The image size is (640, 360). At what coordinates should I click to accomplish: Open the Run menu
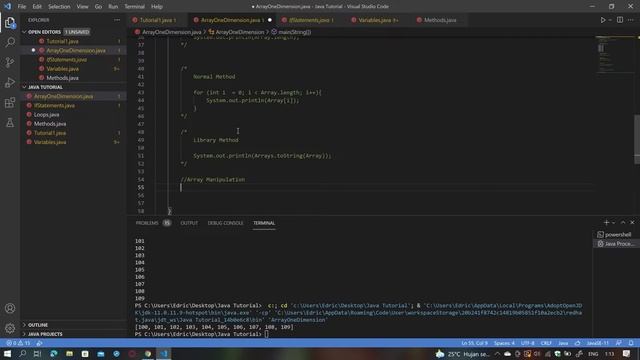(113, 7)
